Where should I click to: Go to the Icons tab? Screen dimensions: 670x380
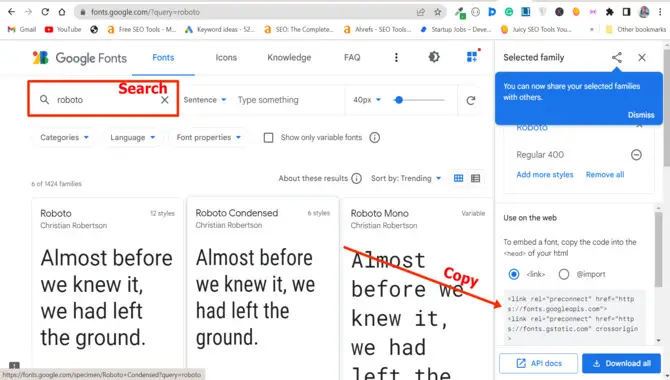[x=226, y=57]
